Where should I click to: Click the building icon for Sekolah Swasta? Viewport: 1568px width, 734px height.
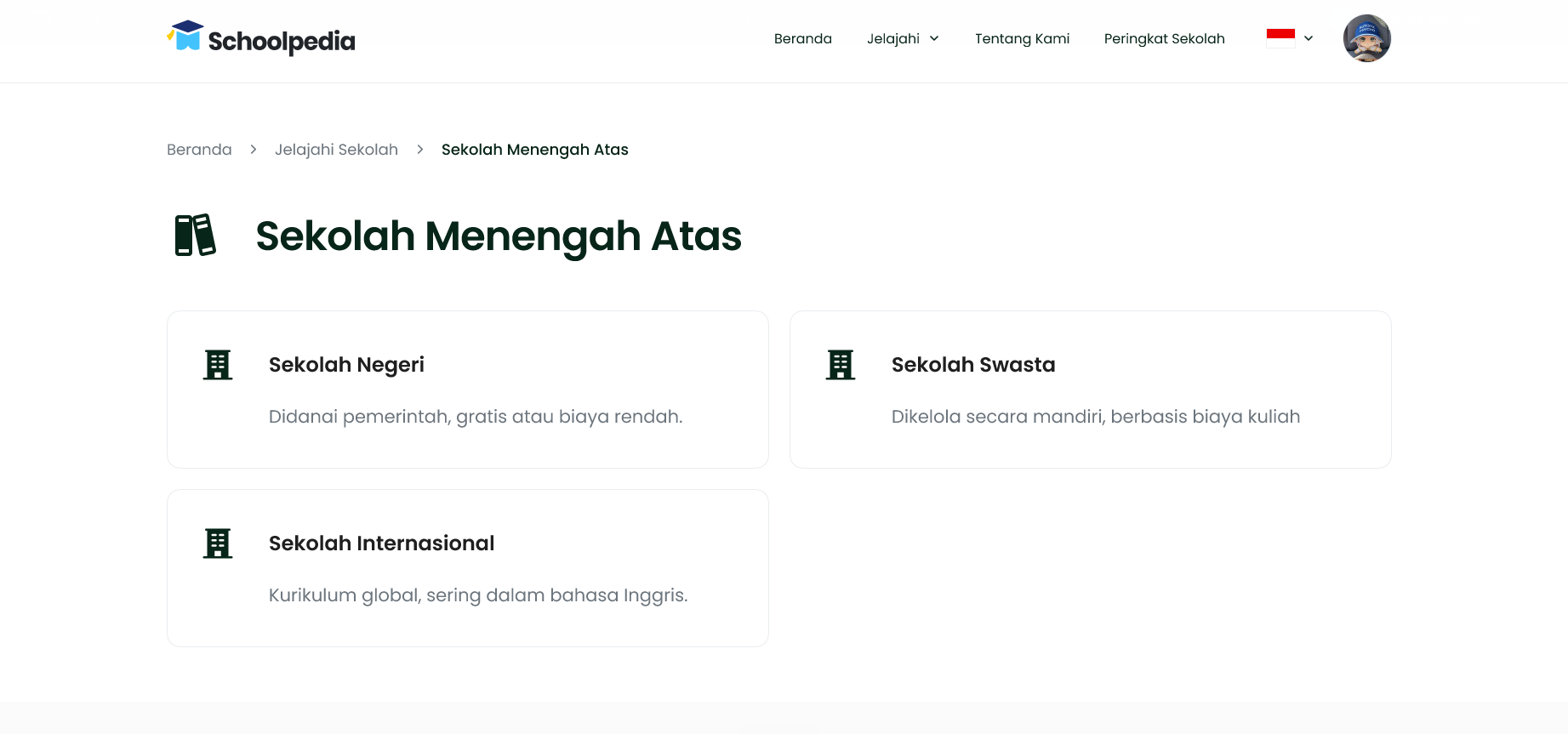(x=841, y=365)
